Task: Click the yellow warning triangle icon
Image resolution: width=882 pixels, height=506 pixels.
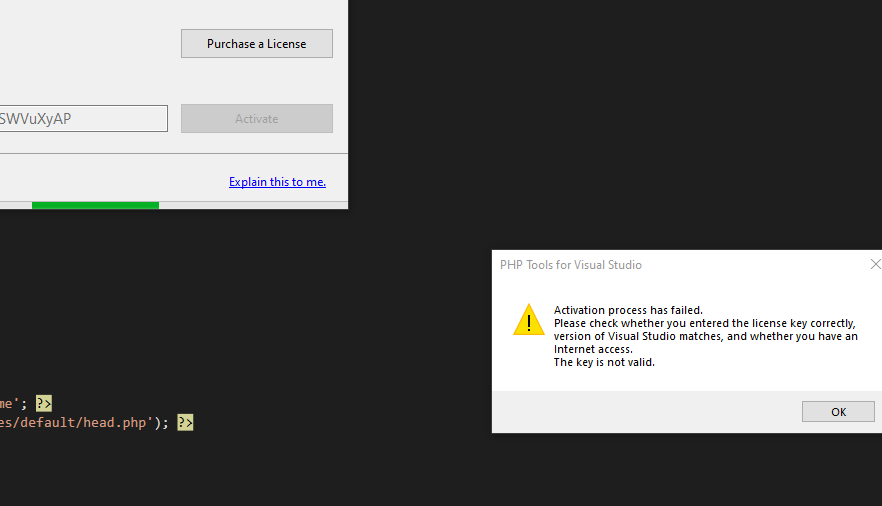Action: [x=529, y=320]
